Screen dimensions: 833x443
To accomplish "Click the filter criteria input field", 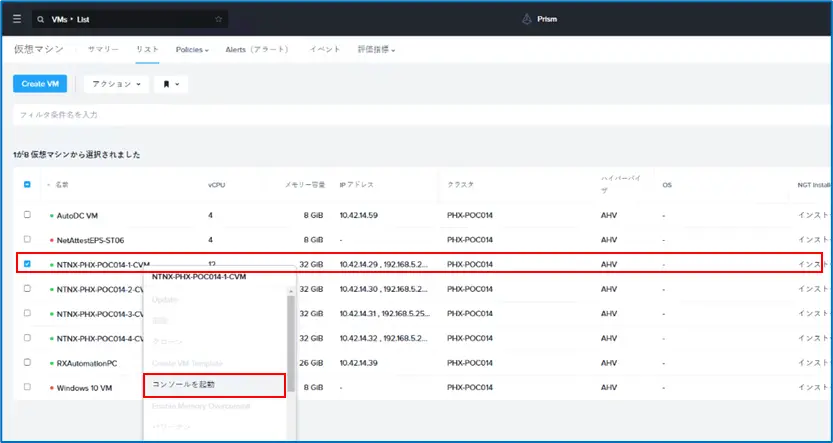I will (x=420, y=115).
